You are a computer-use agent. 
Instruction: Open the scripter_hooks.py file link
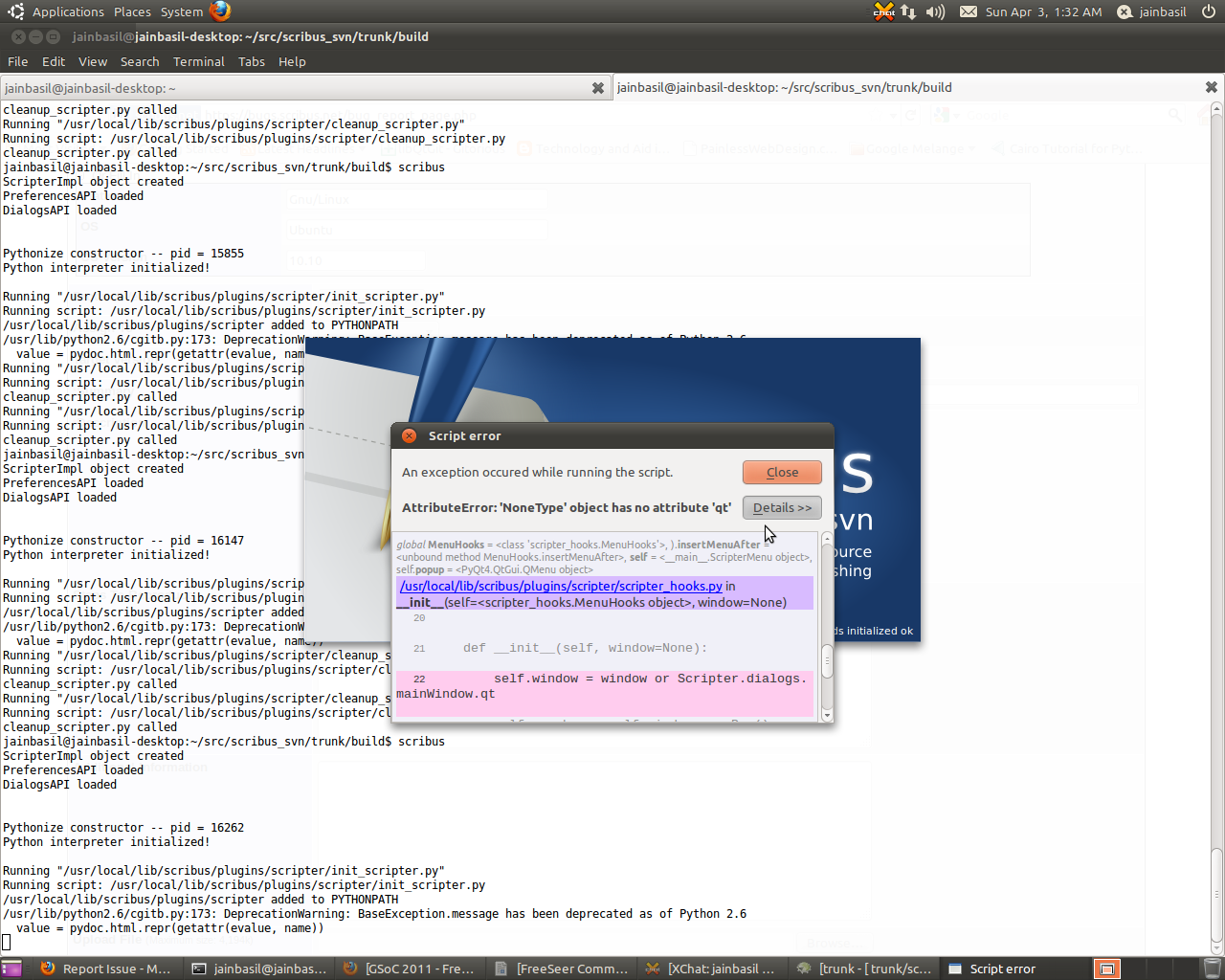click(x=561, y=586)
